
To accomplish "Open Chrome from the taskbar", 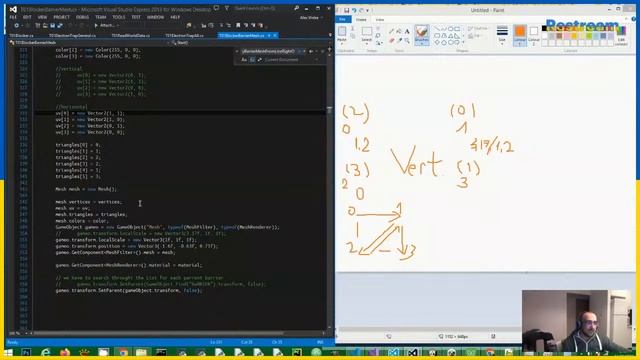I will pyautogui.click(x=122, y=352).
